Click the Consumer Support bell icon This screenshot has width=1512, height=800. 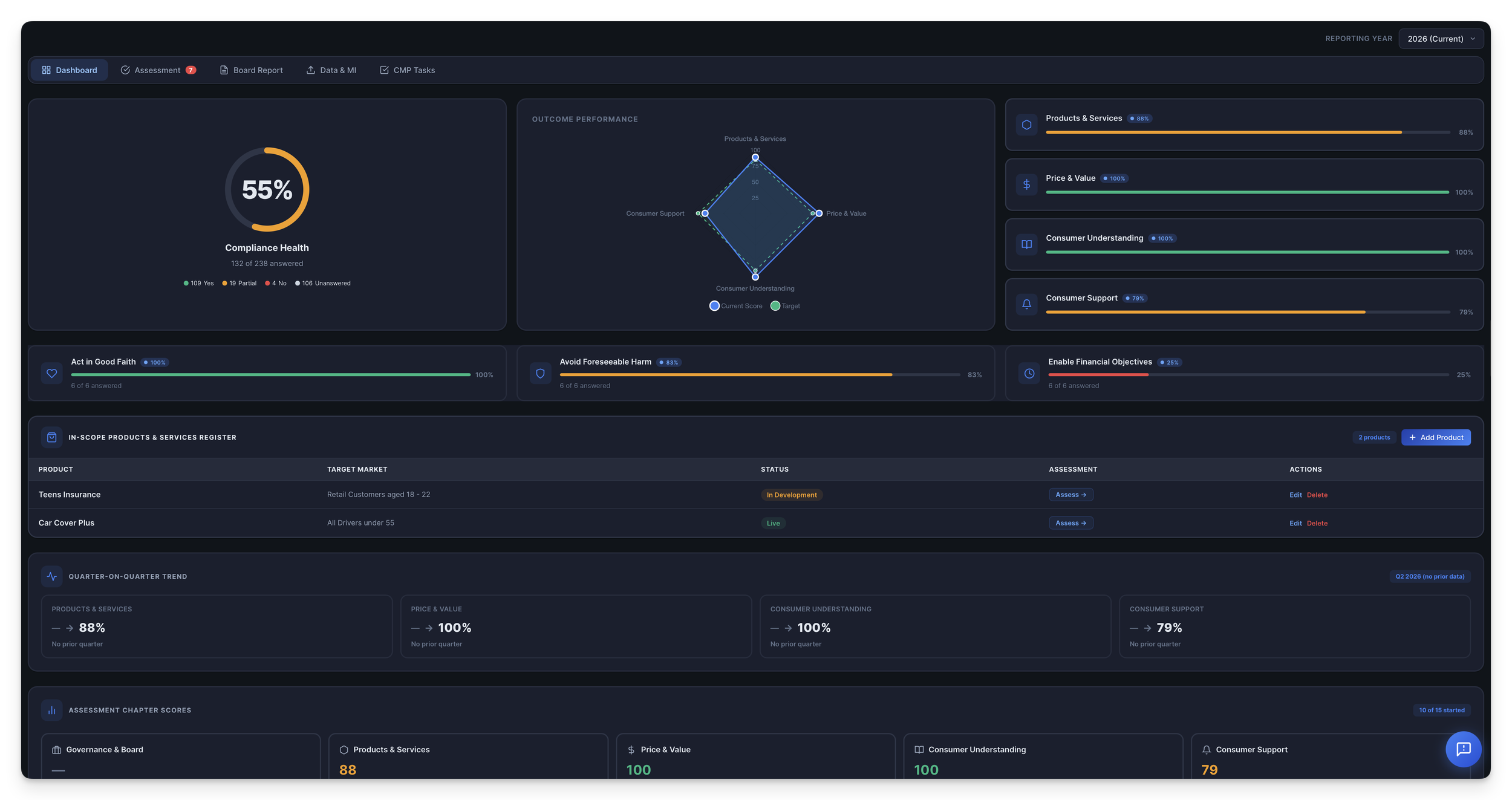point(1026,304)
